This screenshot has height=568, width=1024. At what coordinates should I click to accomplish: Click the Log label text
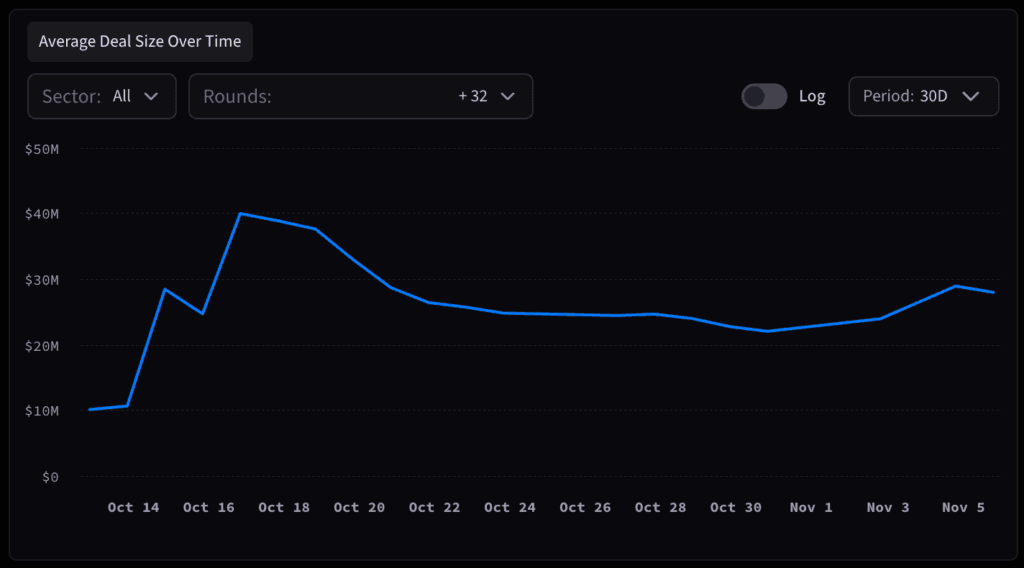tap(812, 96)
